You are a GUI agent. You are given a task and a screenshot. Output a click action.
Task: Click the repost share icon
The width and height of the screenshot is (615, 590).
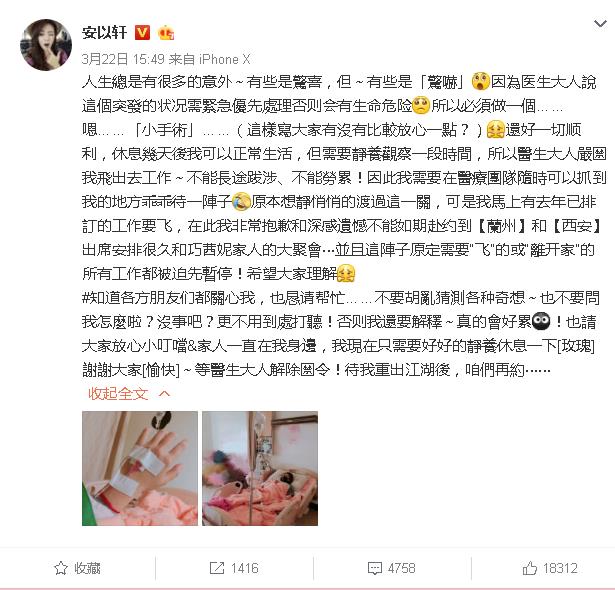pos(217,568)
